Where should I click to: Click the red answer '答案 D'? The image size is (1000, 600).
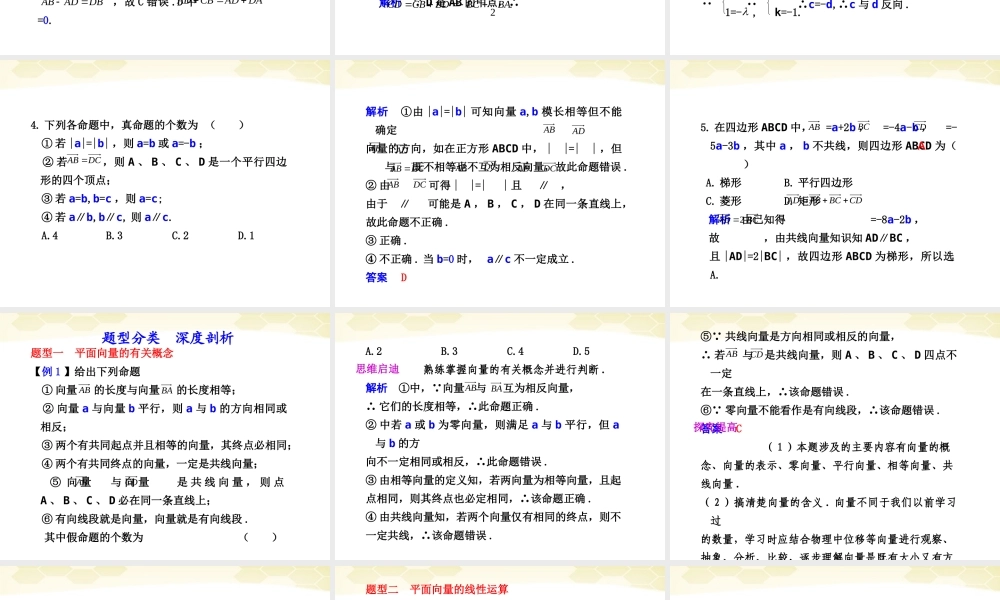tap(386, 277)
